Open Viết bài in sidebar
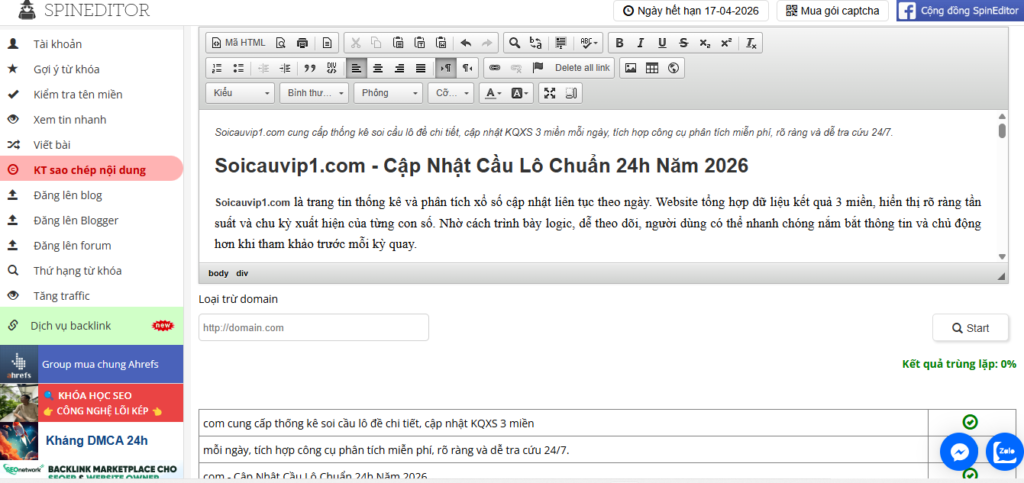1024x483 pixels. pos(52,144)
